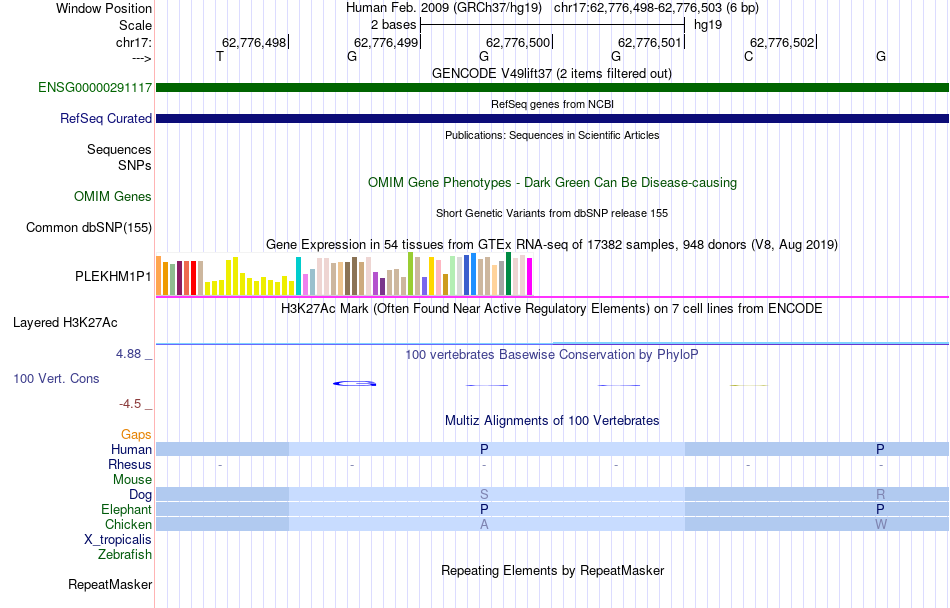Open the GTEx tissue expression bar chart

(x=344, y=274)
